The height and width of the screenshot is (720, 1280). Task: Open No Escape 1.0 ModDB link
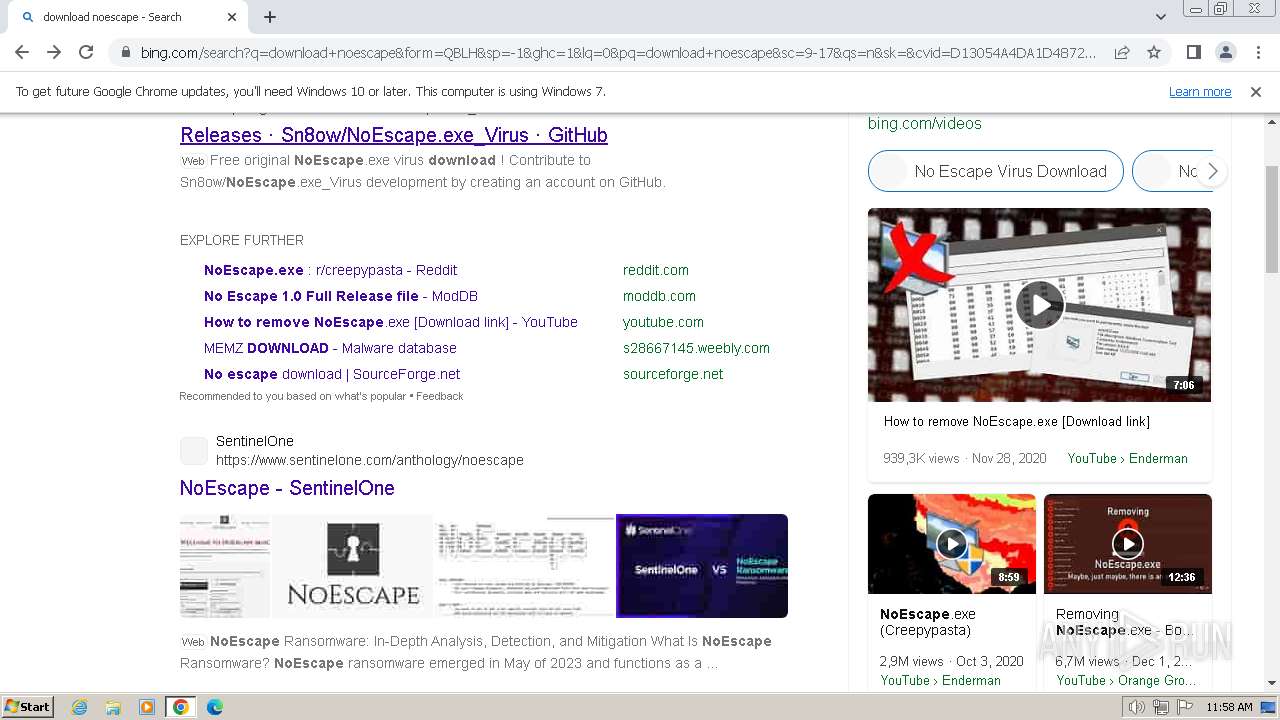click(341, 296)
